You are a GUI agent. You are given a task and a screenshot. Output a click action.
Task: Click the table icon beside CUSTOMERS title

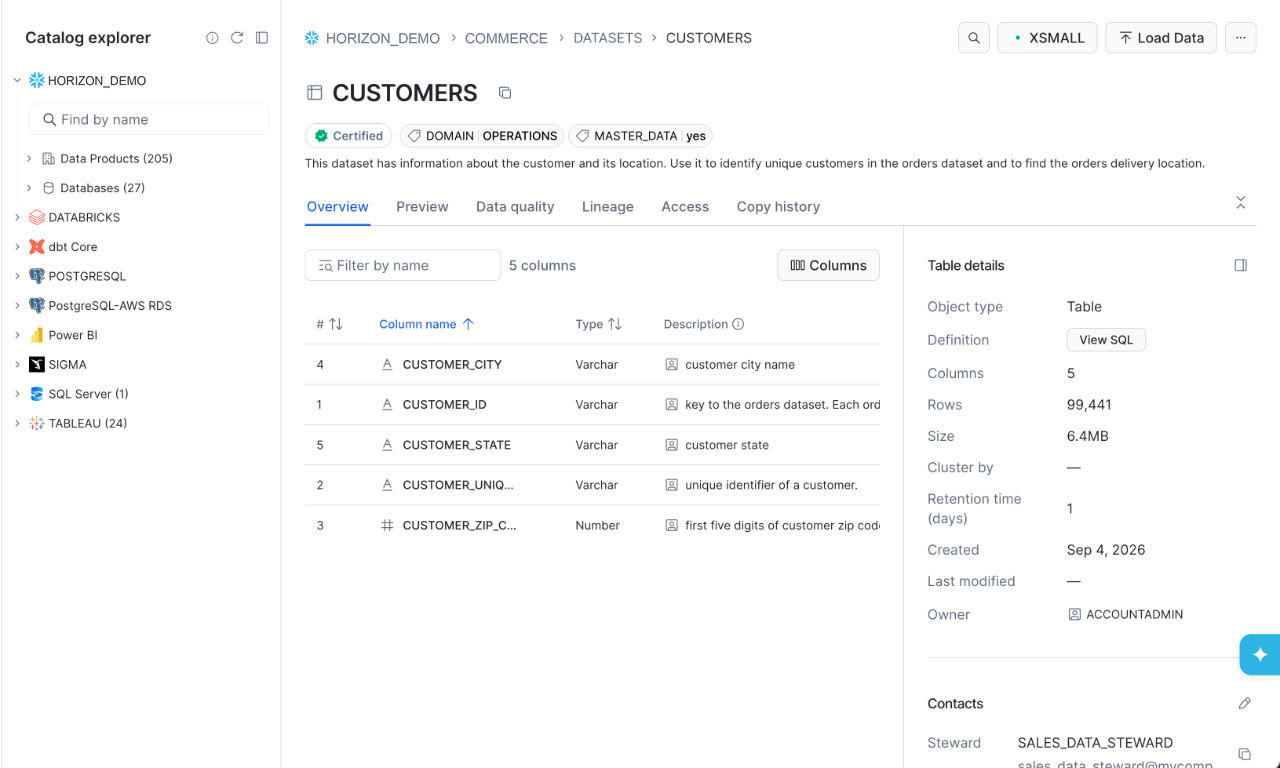pyautogui.click(x=314, y=93)
